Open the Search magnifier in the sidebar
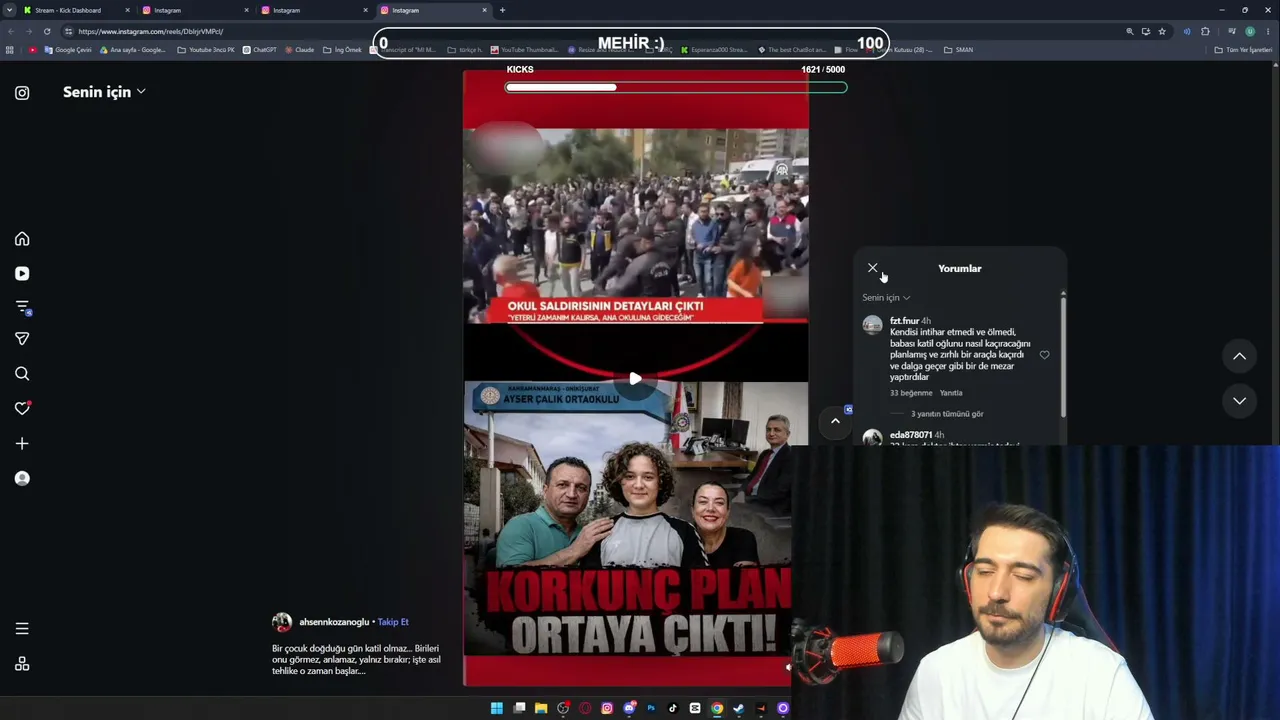This screenshot has width=1280, height=720. [22, 374]
